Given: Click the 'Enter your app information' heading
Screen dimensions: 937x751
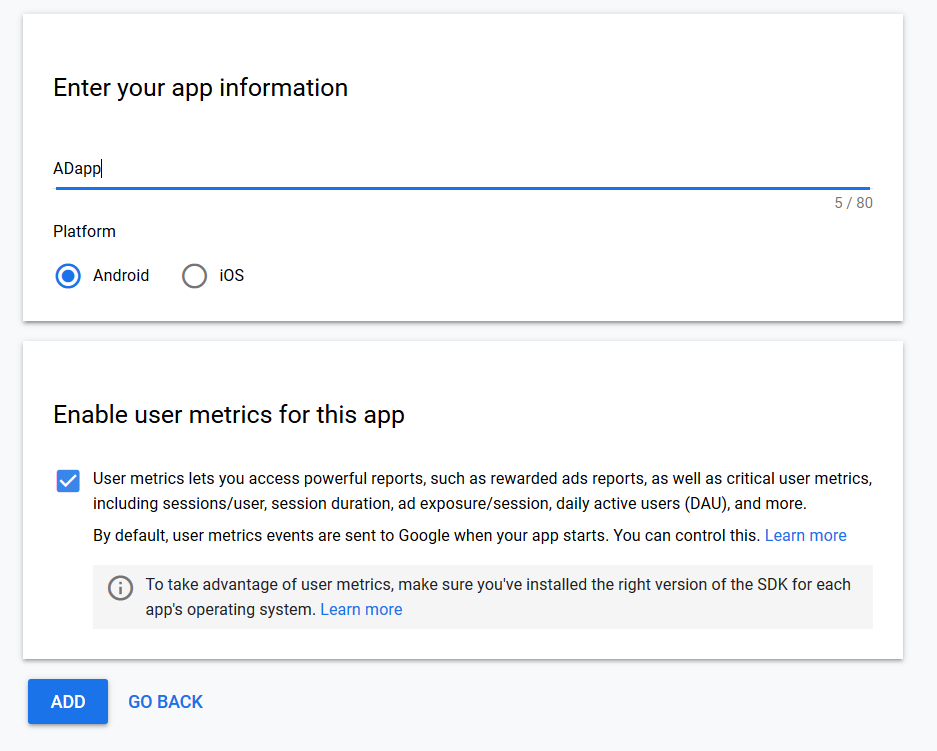Looking at the screenshot, I should [x=200, y=88].
